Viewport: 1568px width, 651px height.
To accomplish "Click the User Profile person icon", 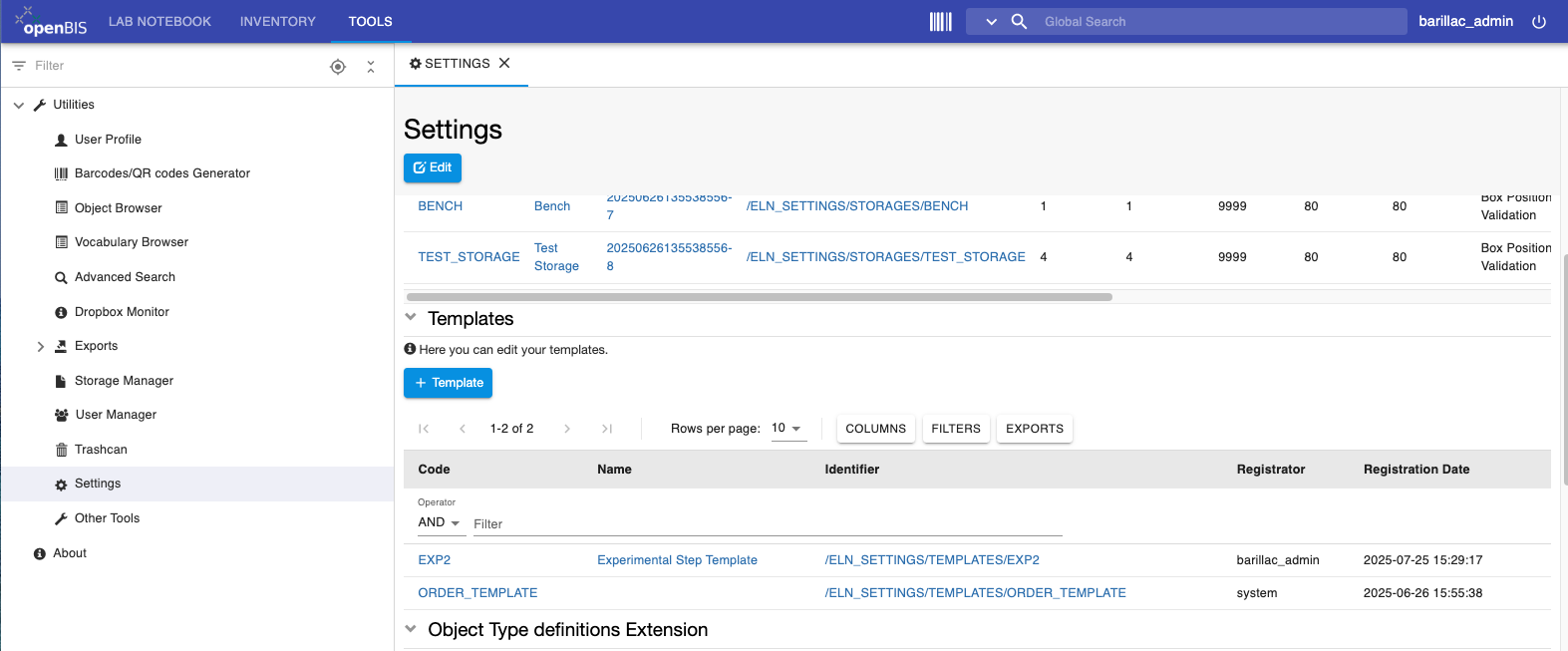I will click(61, 140).
